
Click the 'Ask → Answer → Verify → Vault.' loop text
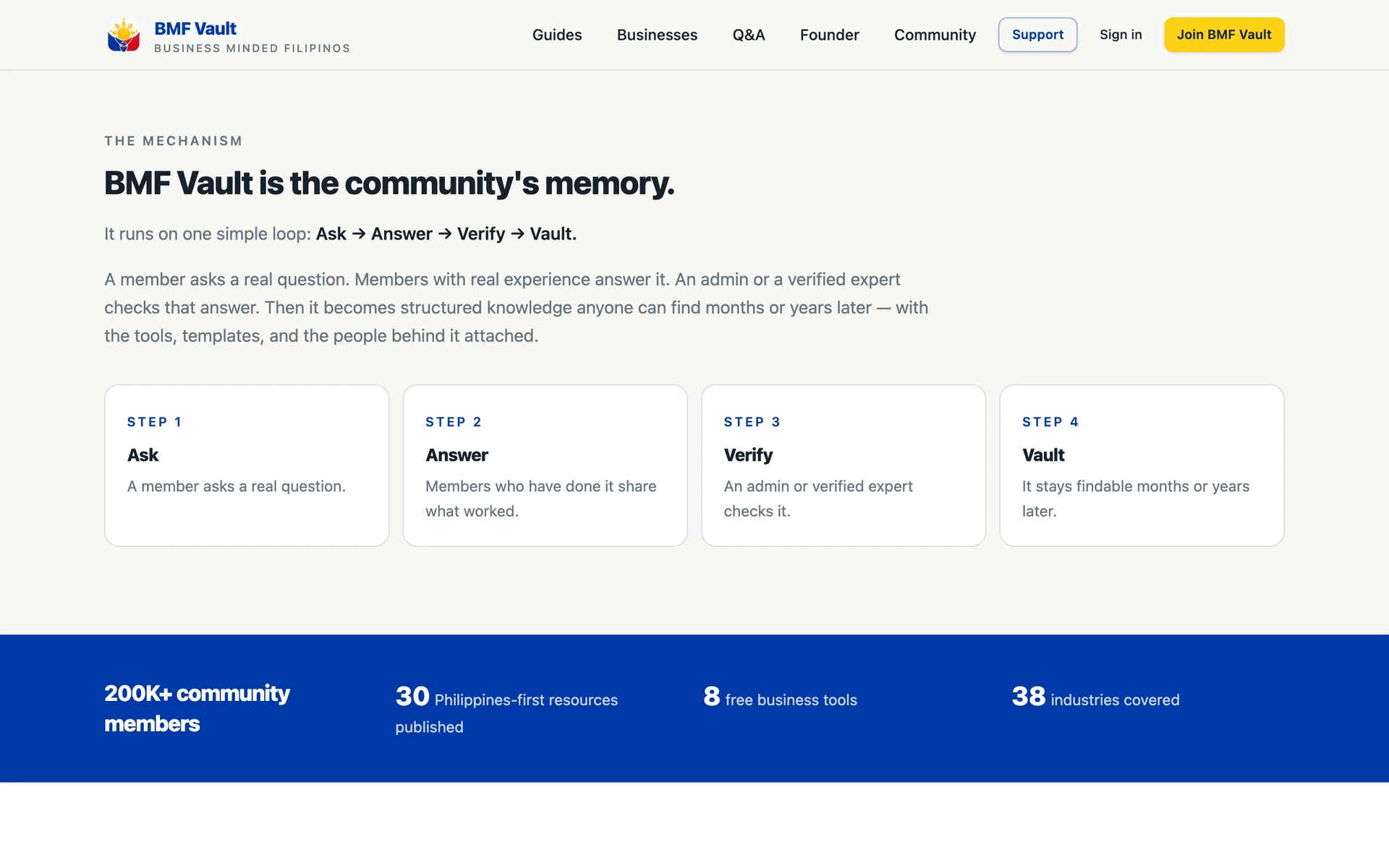click(x=446, y=234)
